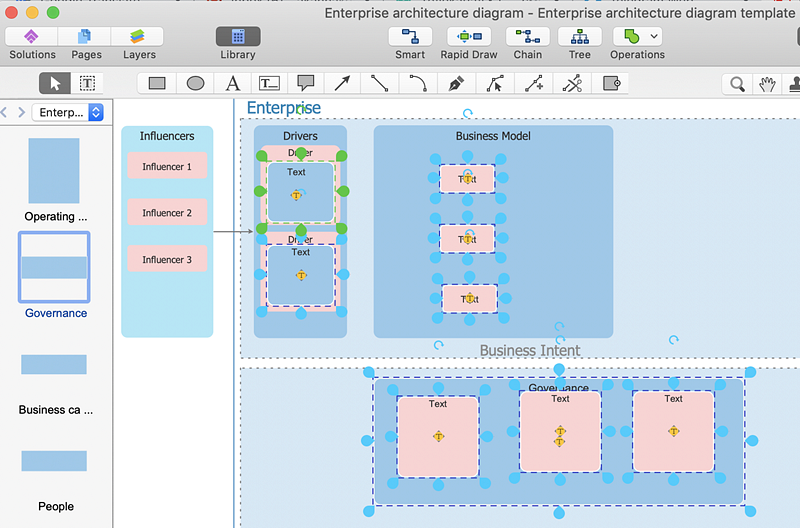Select the Governance library shape
This screenshot has height=528, width=800.
click(54, 268)
